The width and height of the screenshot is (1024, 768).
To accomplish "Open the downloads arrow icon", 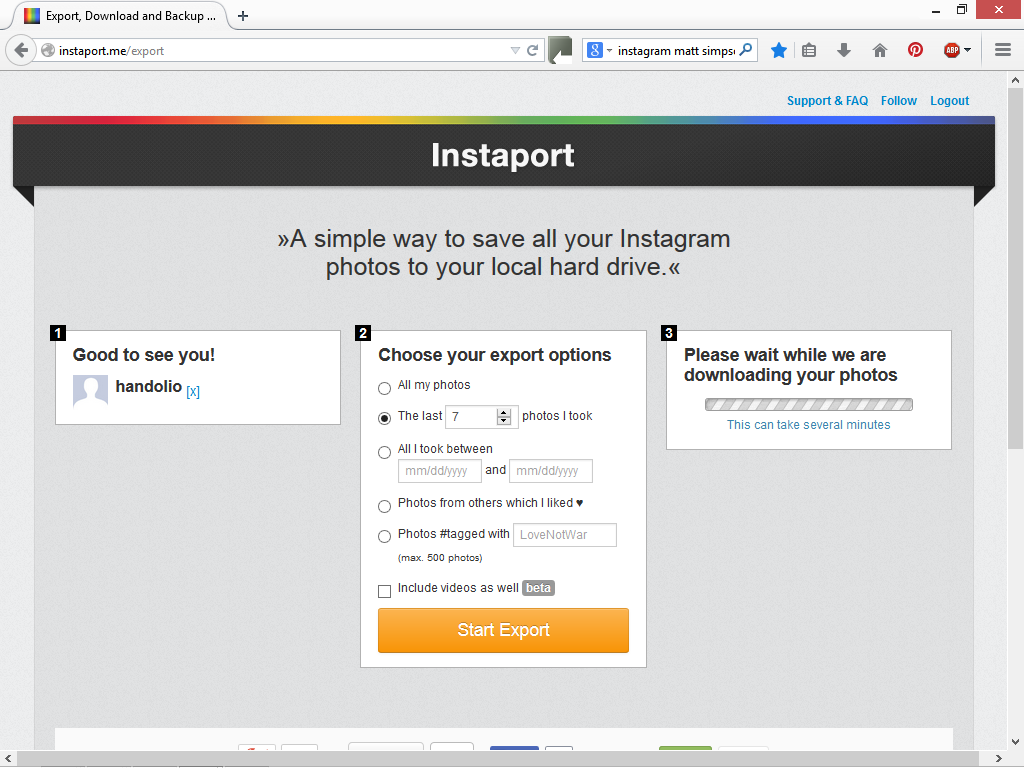I will [x=844, y=50].
